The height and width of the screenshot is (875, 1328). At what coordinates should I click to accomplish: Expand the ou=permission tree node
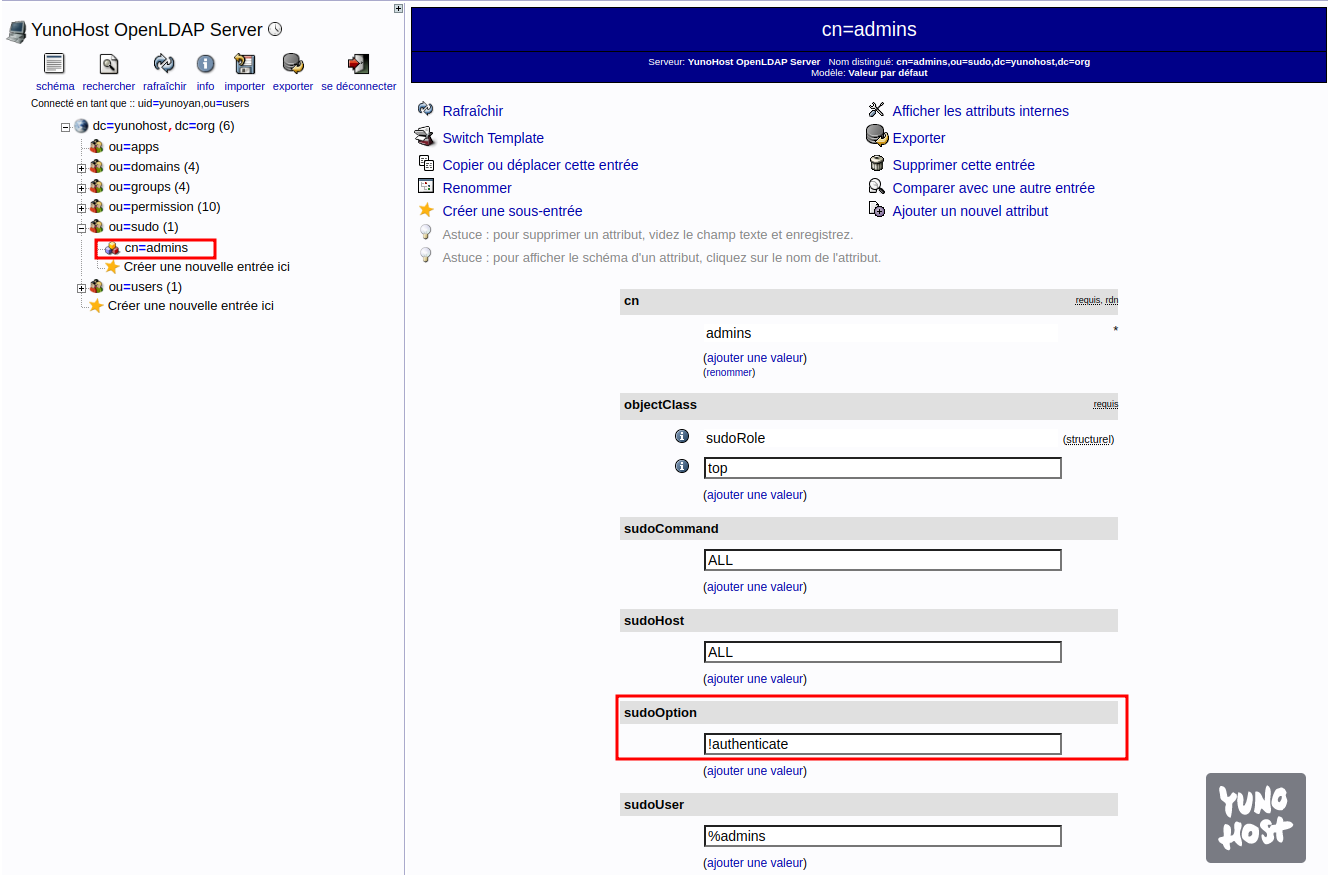point(82,208)
